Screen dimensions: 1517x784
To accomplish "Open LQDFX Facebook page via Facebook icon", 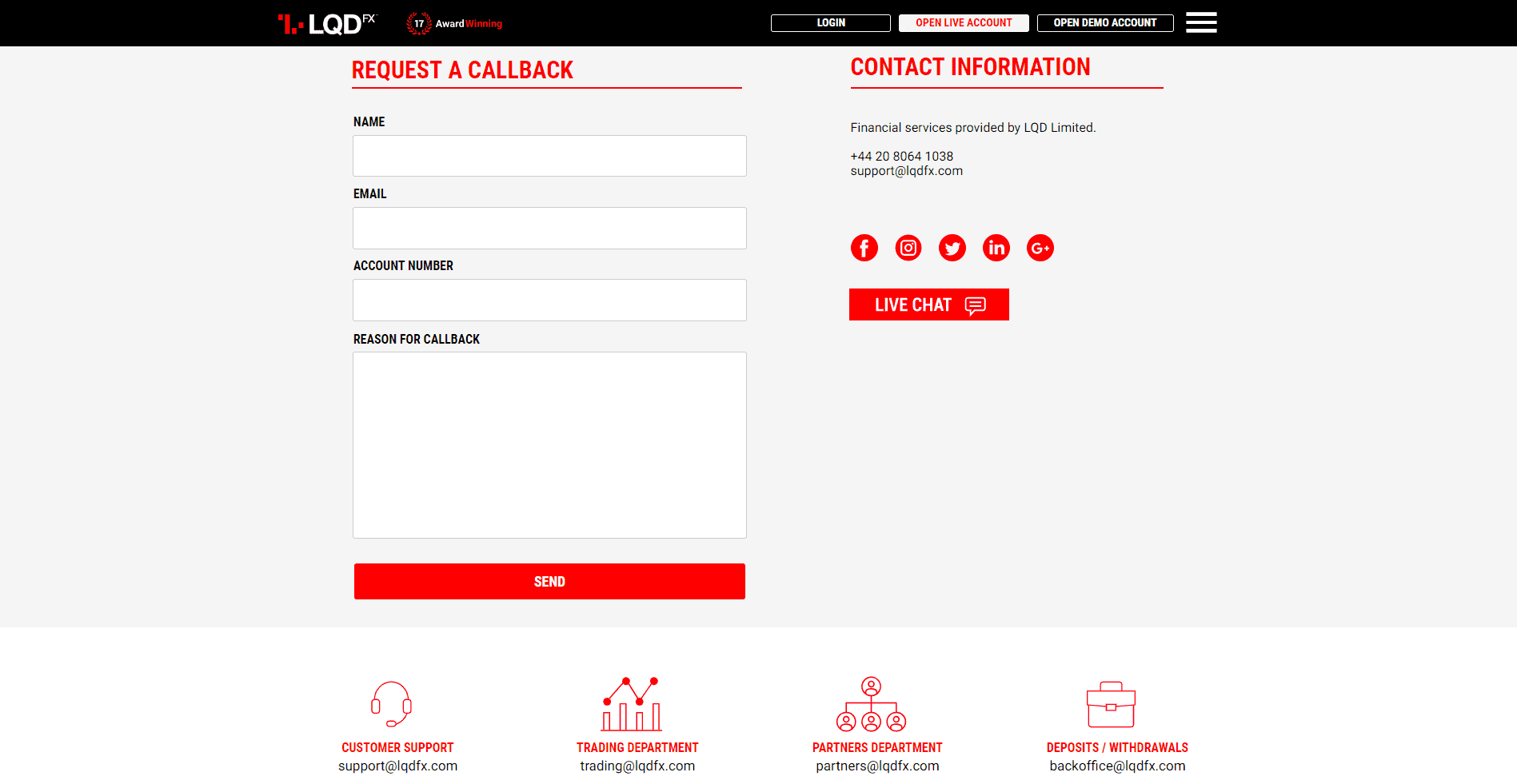I will pyautogui.click(x=864, y=248).
